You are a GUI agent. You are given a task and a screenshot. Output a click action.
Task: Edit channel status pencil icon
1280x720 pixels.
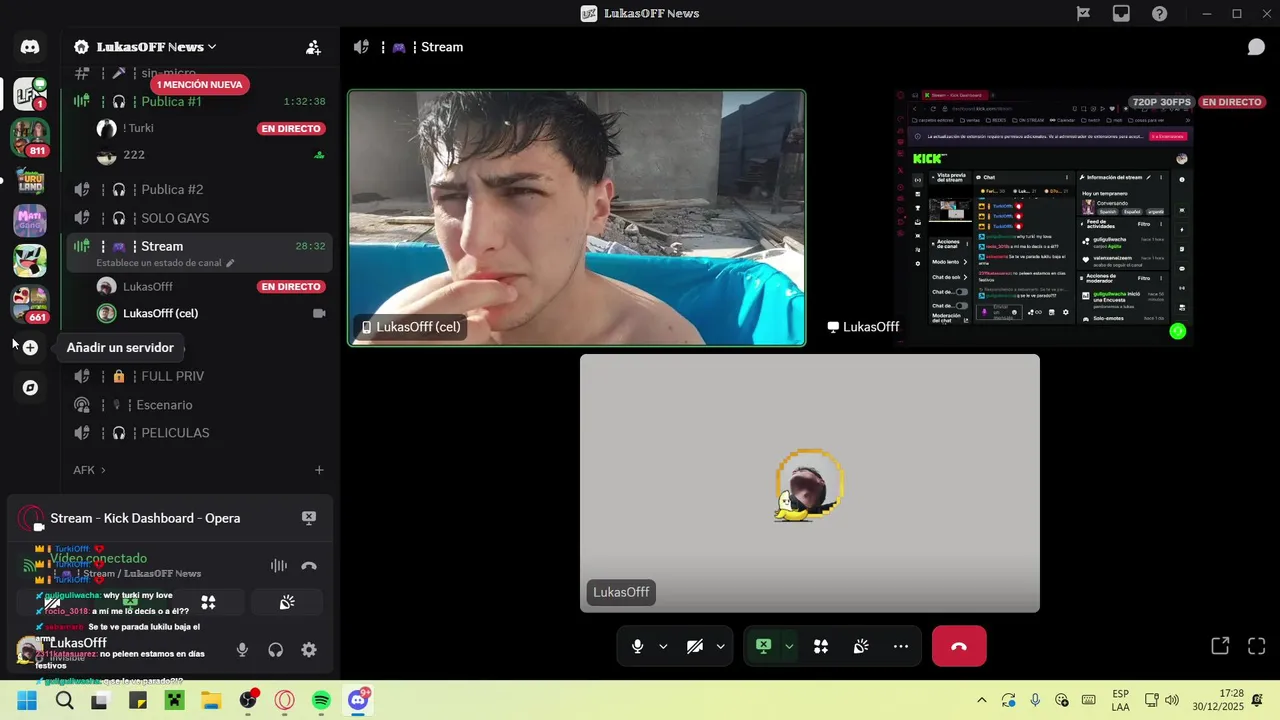[230, 263]
